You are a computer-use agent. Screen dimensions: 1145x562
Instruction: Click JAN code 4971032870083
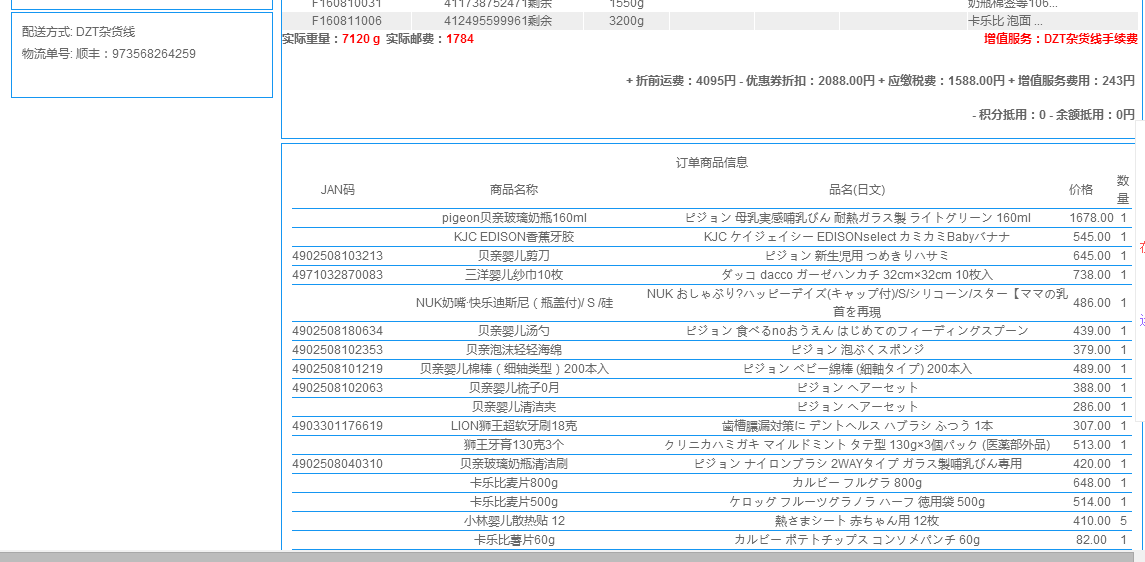(x=337, y=274)
